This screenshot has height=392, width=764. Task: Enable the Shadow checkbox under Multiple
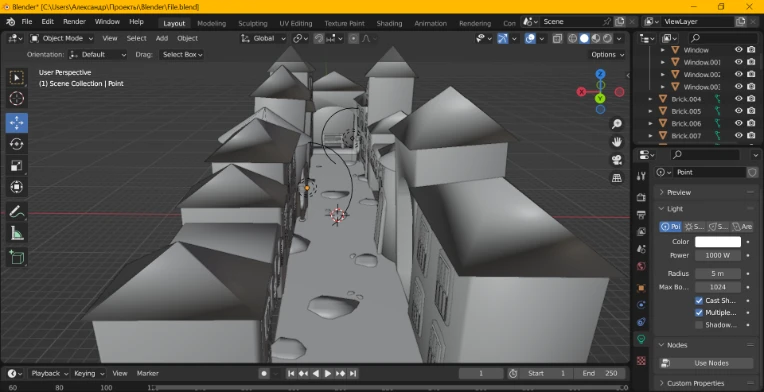(x=699, y=325)
